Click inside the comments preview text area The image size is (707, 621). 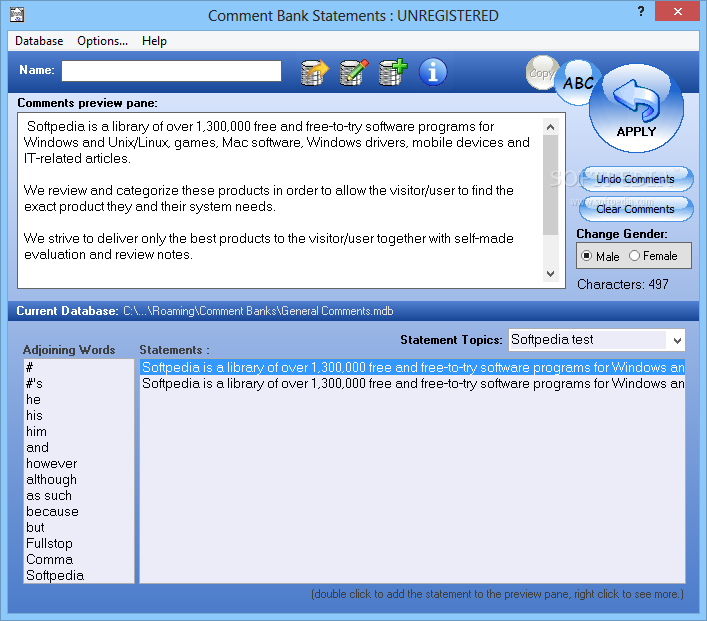pyautogui.click(x=280, y=201)
